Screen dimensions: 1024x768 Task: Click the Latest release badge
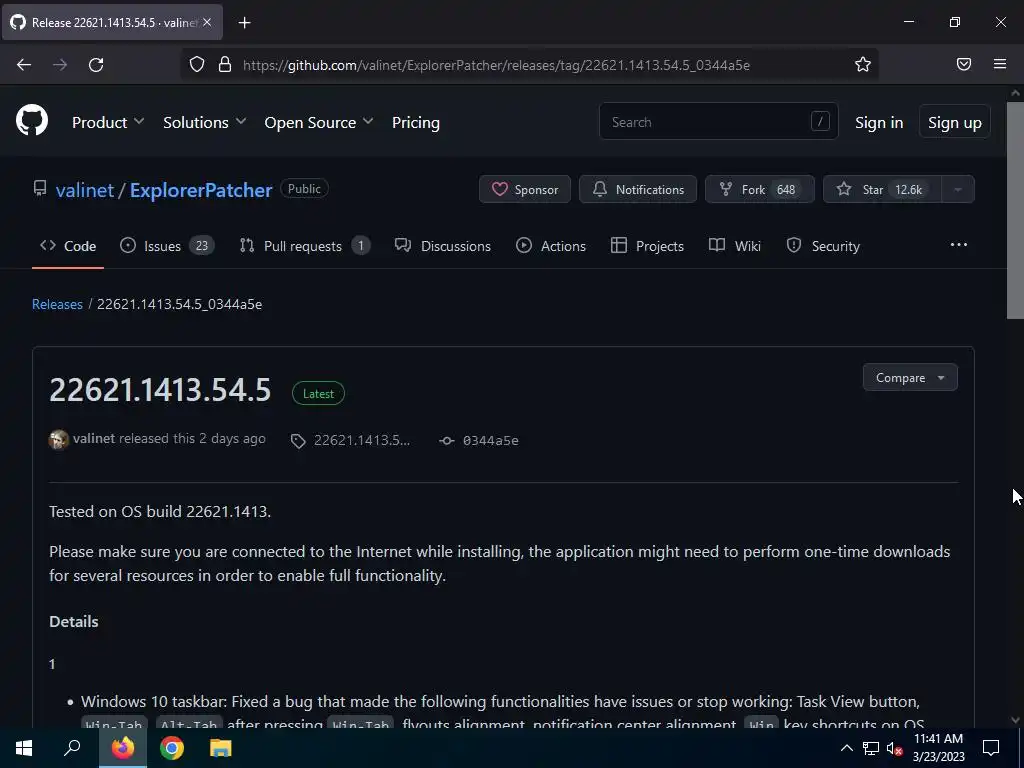tap(318, 393)
